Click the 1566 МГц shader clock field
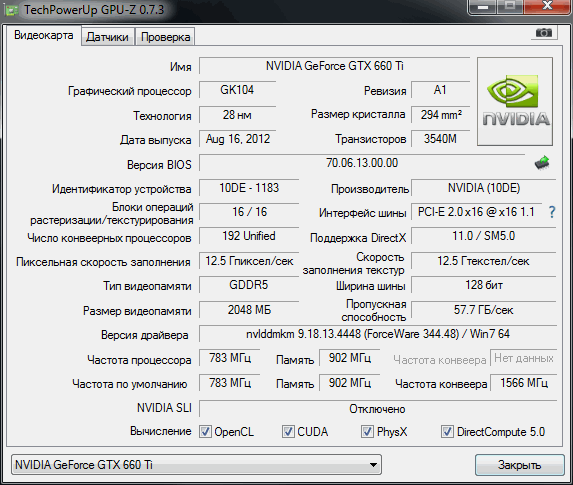This screenshot has width=573, height=485. 524,383
